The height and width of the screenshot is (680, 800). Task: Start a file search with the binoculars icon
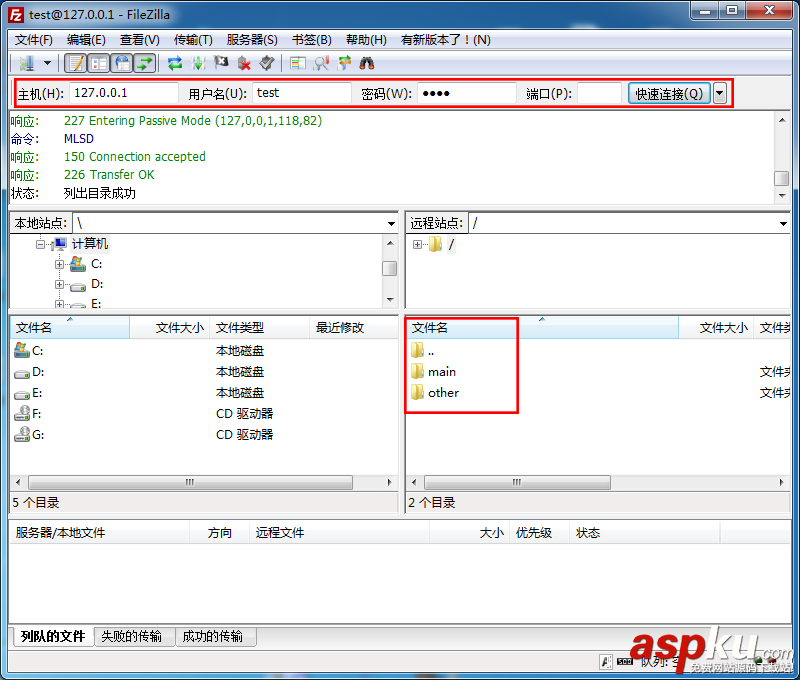367,62
